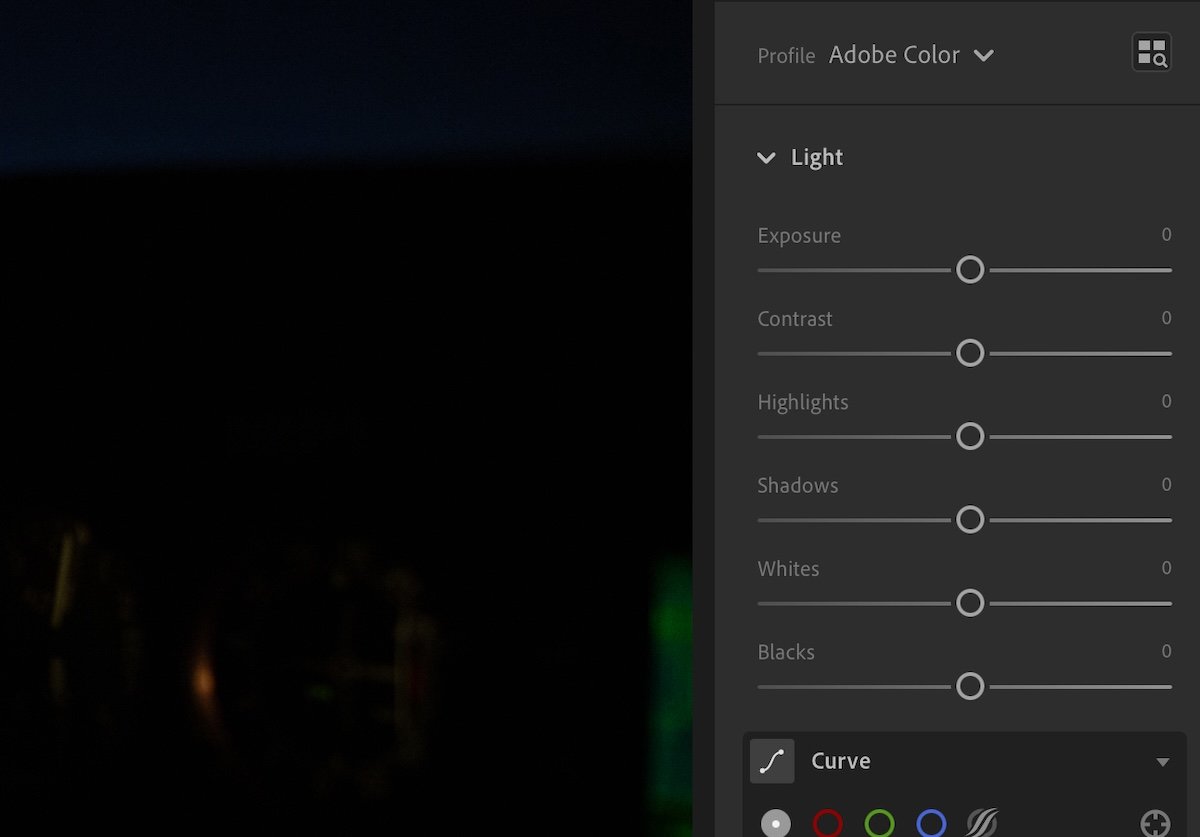Click the Exposure slider handle
This screenshot has width=1200, height=837.
[x=969, y=270]
